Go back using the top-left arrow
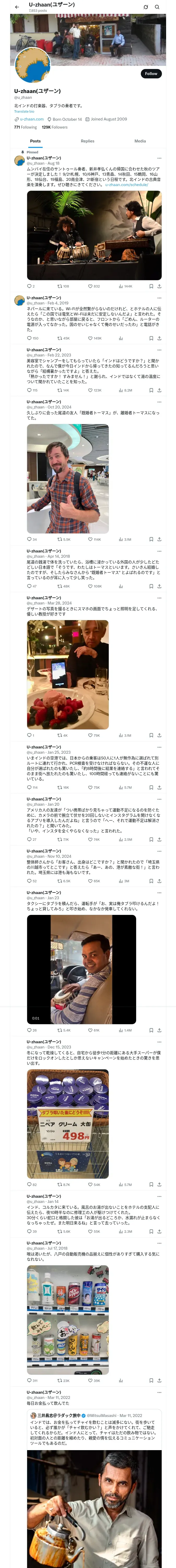 coord(17,7)
